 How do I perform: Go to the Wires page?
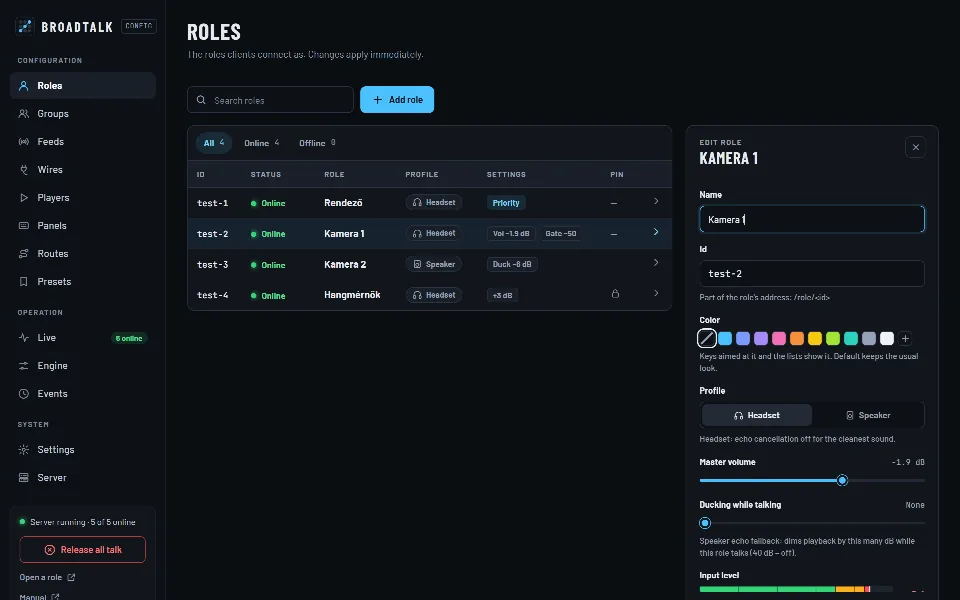point(83,170)
